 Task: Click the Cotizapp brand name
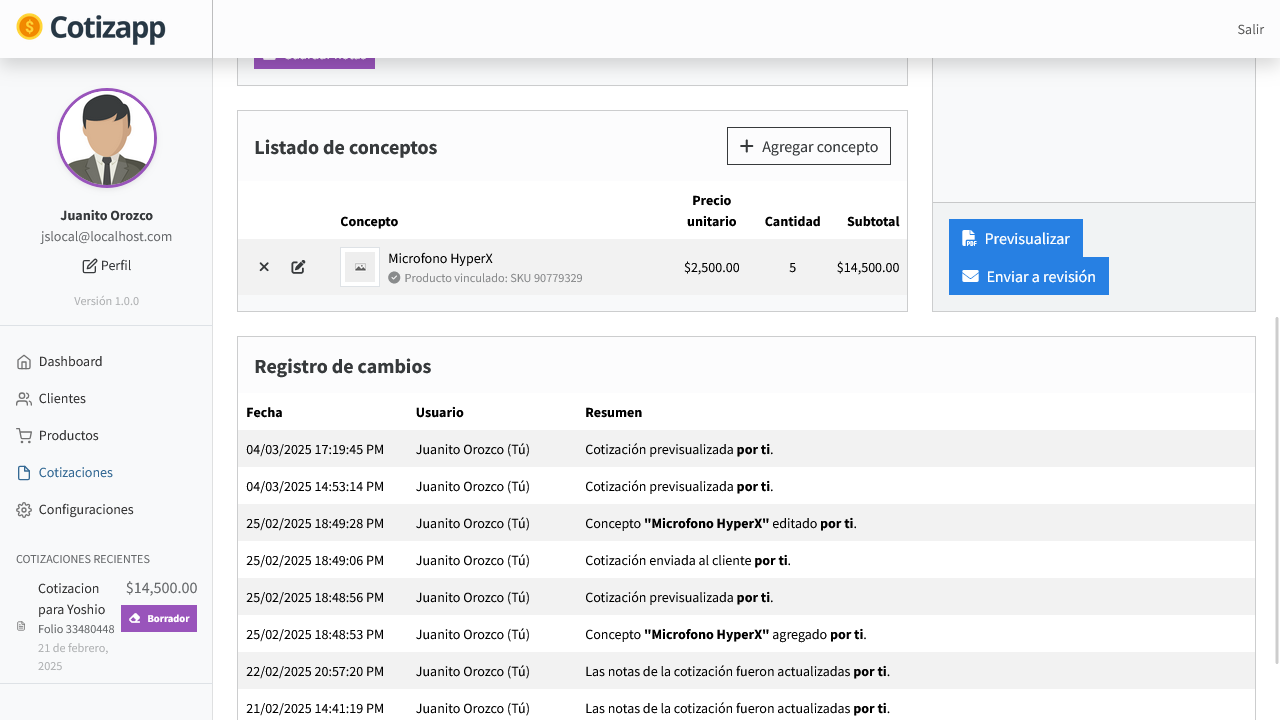click(x=107, y=28)
